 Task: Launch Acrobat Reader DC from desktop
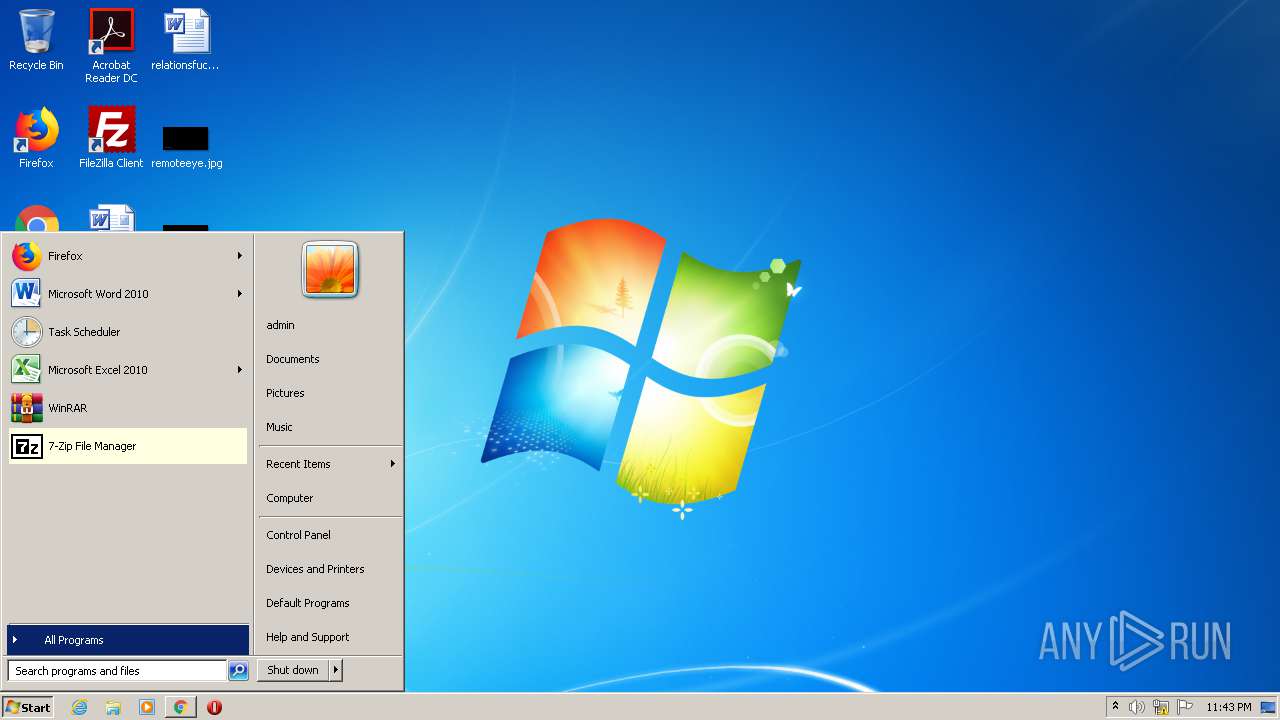111,46
